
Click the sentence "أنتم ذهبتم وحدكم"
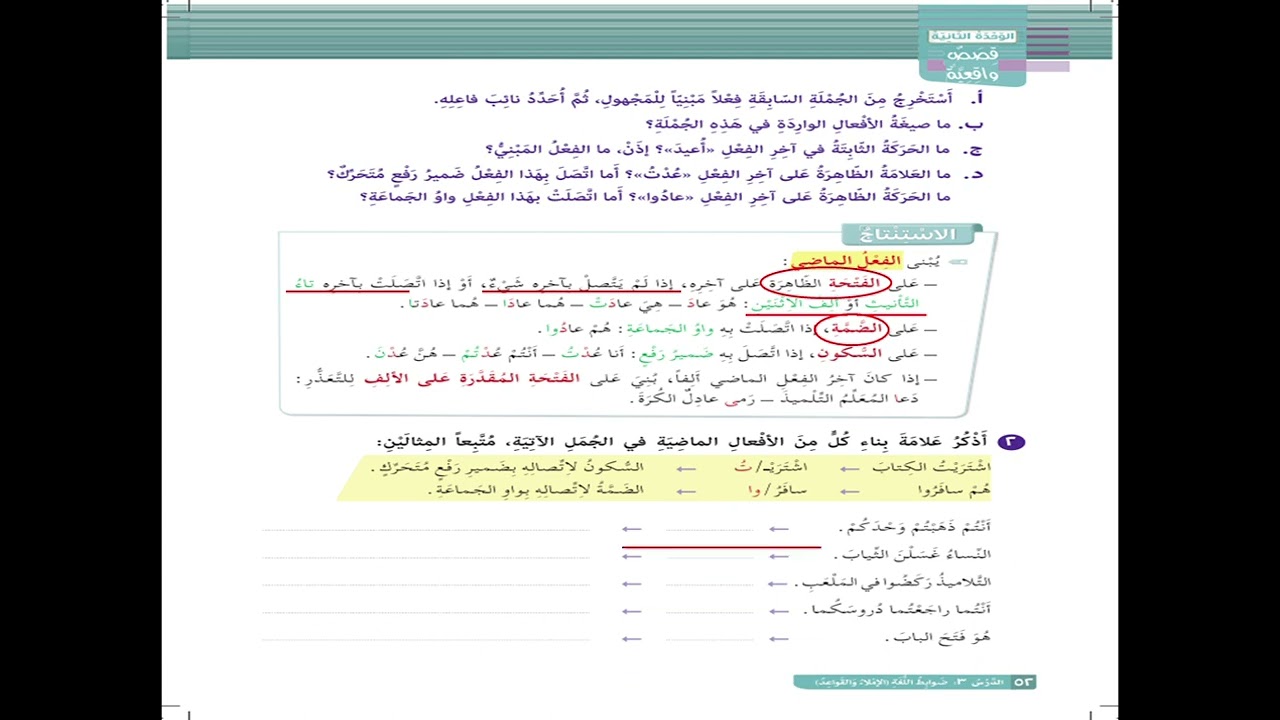click(x=915, y=527)
